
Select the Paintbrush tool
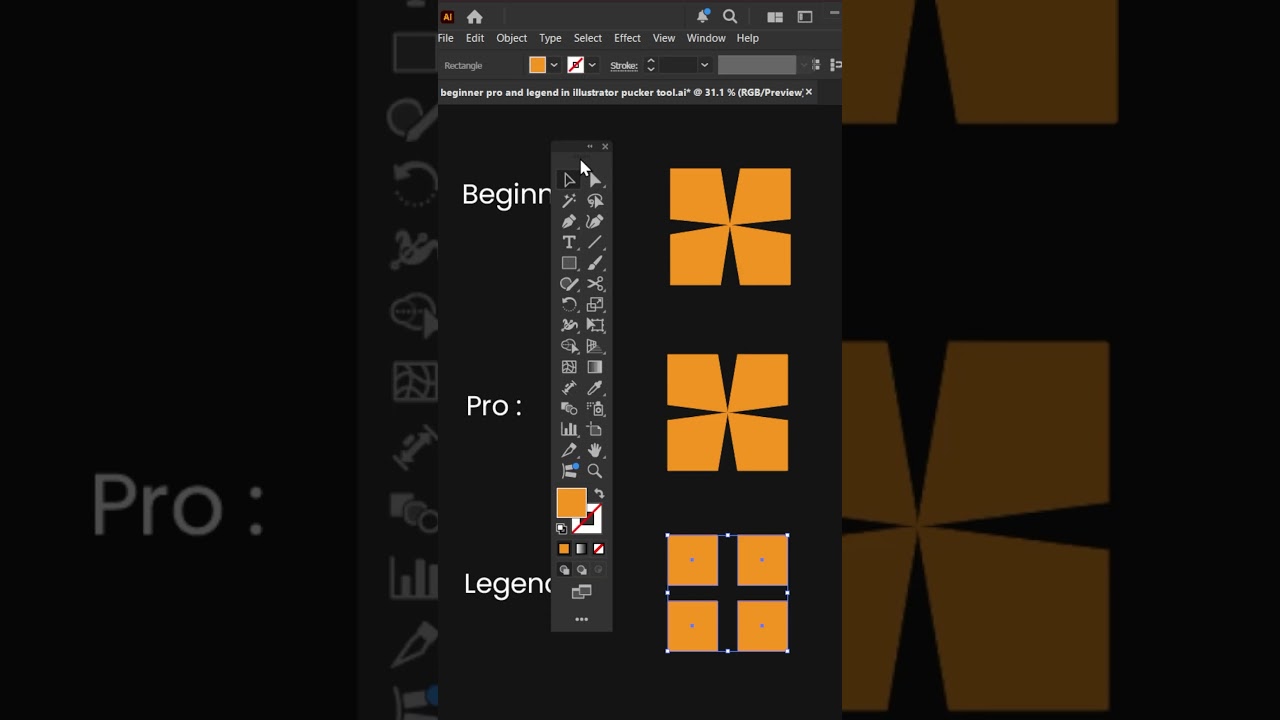click(595, 263)
